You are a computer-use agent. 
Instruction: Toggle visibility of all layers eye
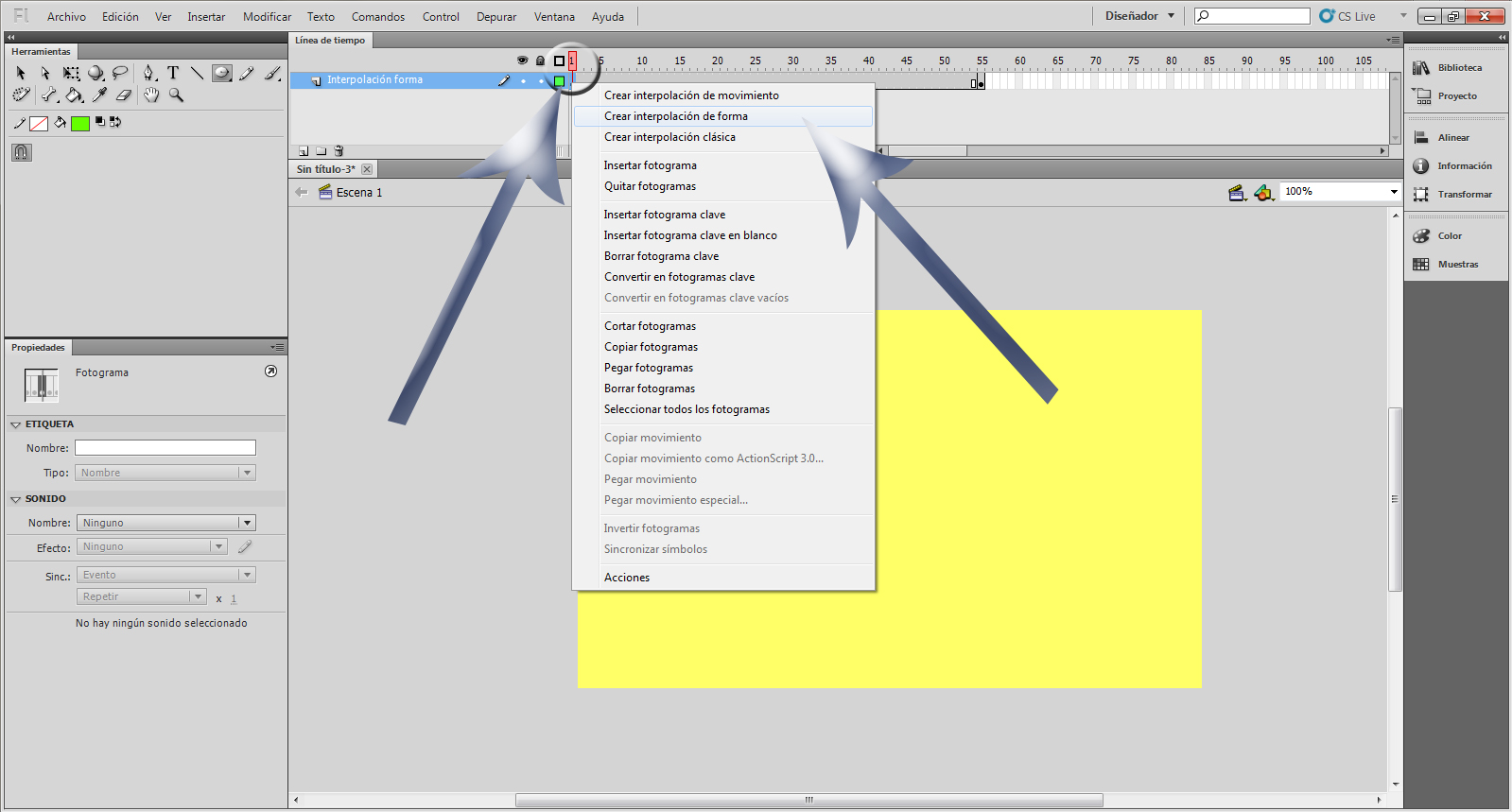tap(522, 60)
